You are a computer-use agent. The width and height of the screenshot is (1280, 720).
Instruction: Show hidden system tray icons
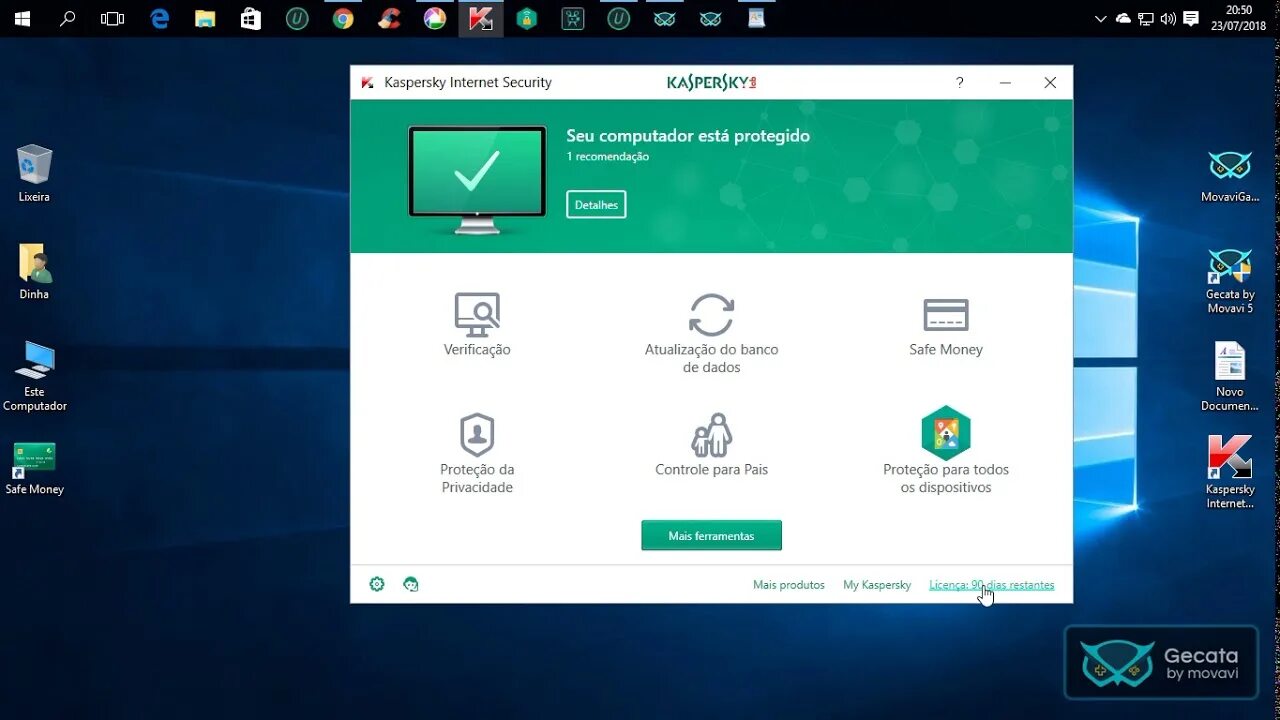coord(1101,18)
